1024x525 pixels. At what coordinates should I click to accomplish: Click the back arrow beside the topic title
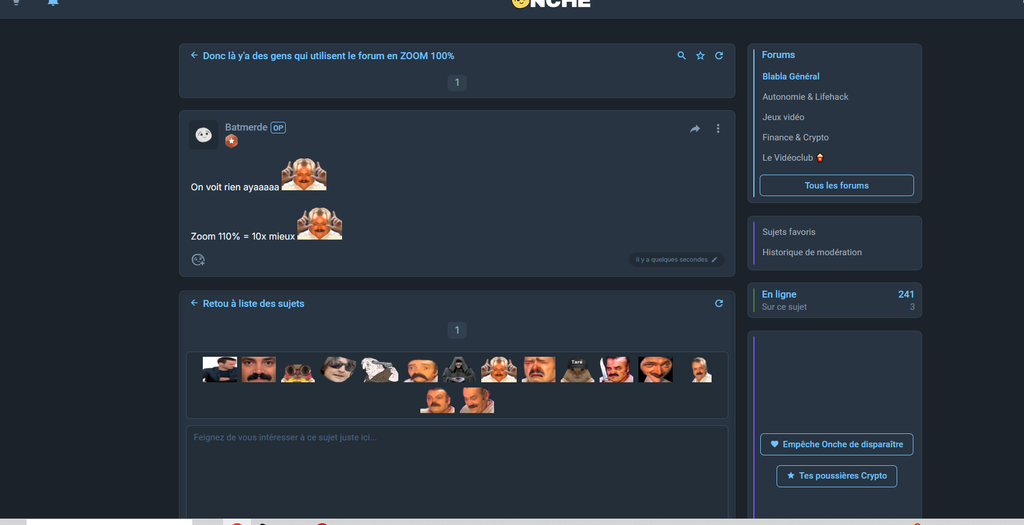194,56
